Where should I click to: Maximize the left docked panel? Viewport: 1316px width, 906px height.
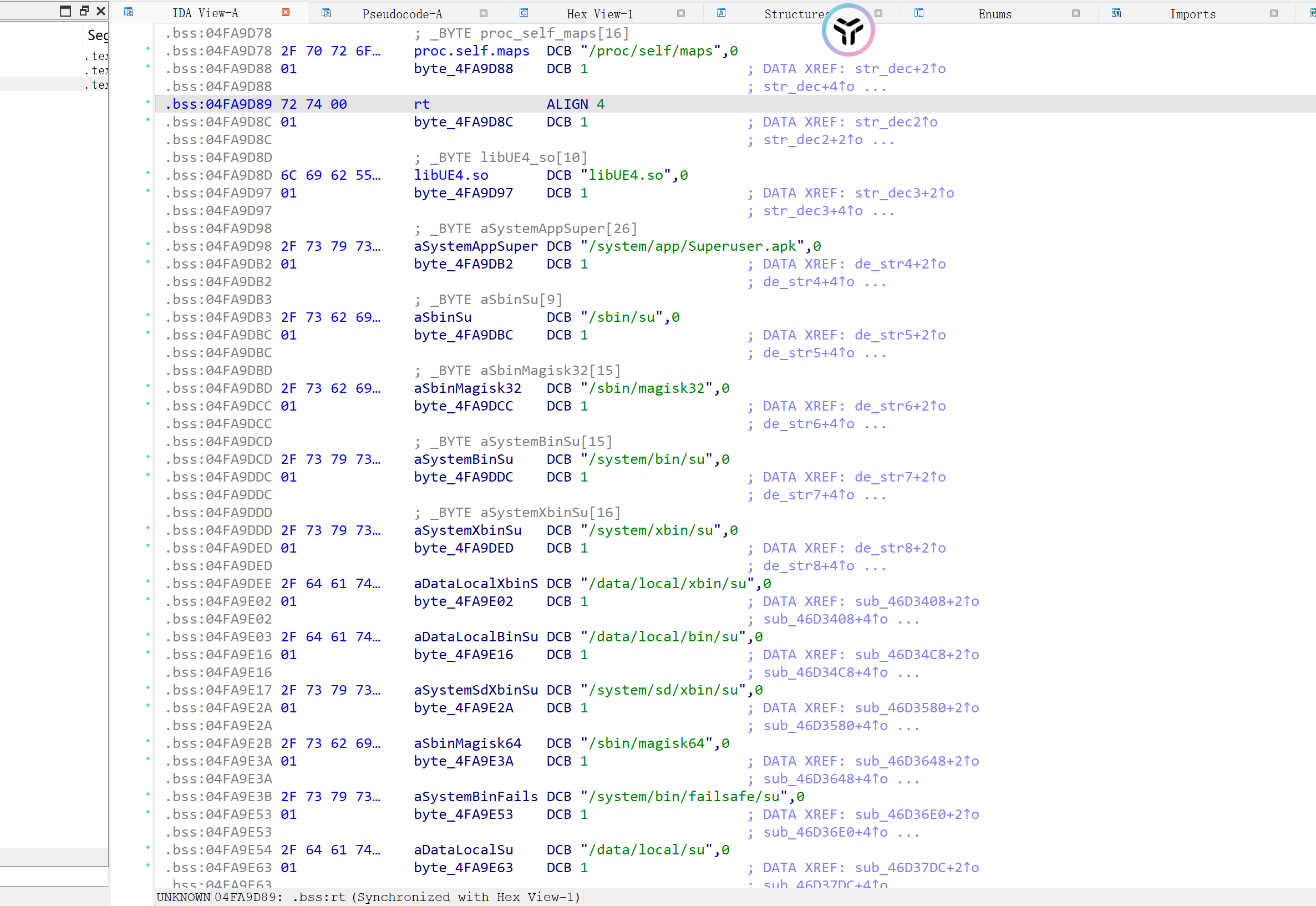[x=66, y=11]
